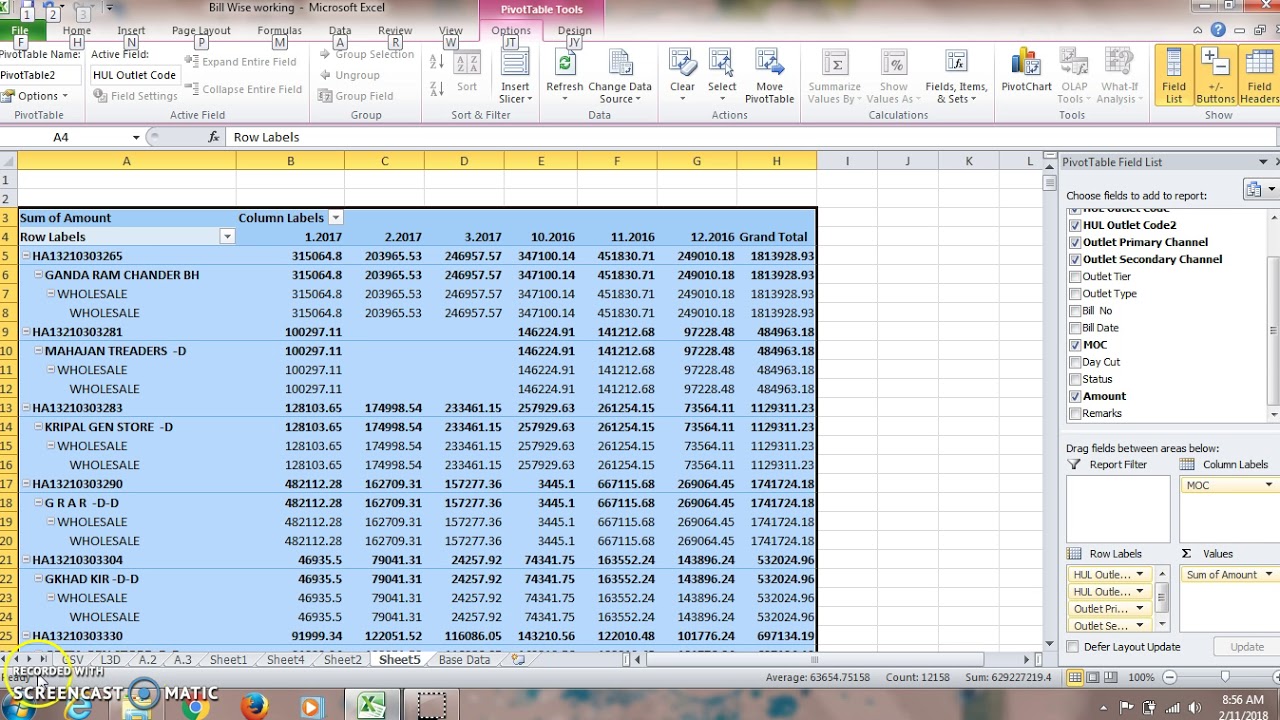This screenshot has width=1280, height=720.
Task: Insert a new worksheet tab icon
Action: pos(518,660)
